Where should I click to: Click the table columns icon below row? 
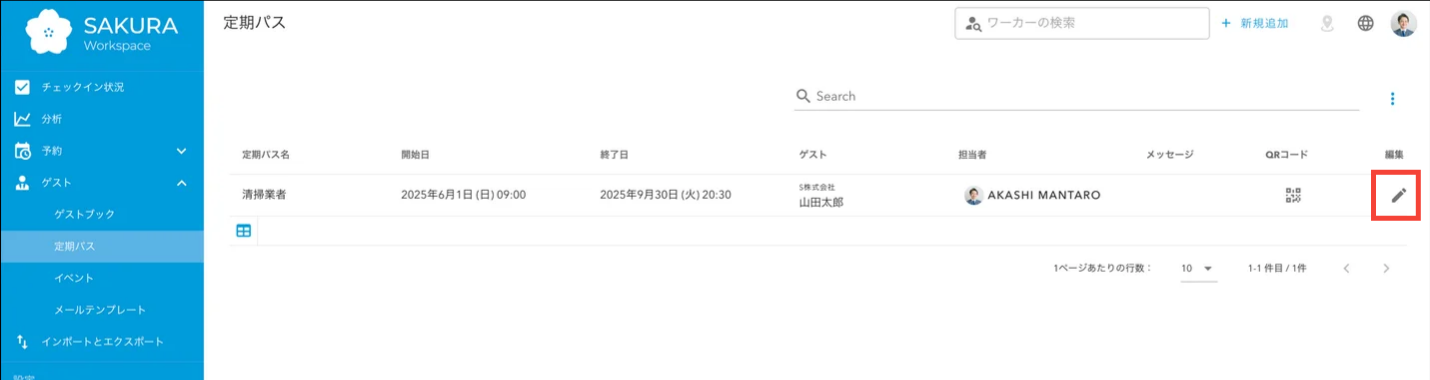point(243,231)
